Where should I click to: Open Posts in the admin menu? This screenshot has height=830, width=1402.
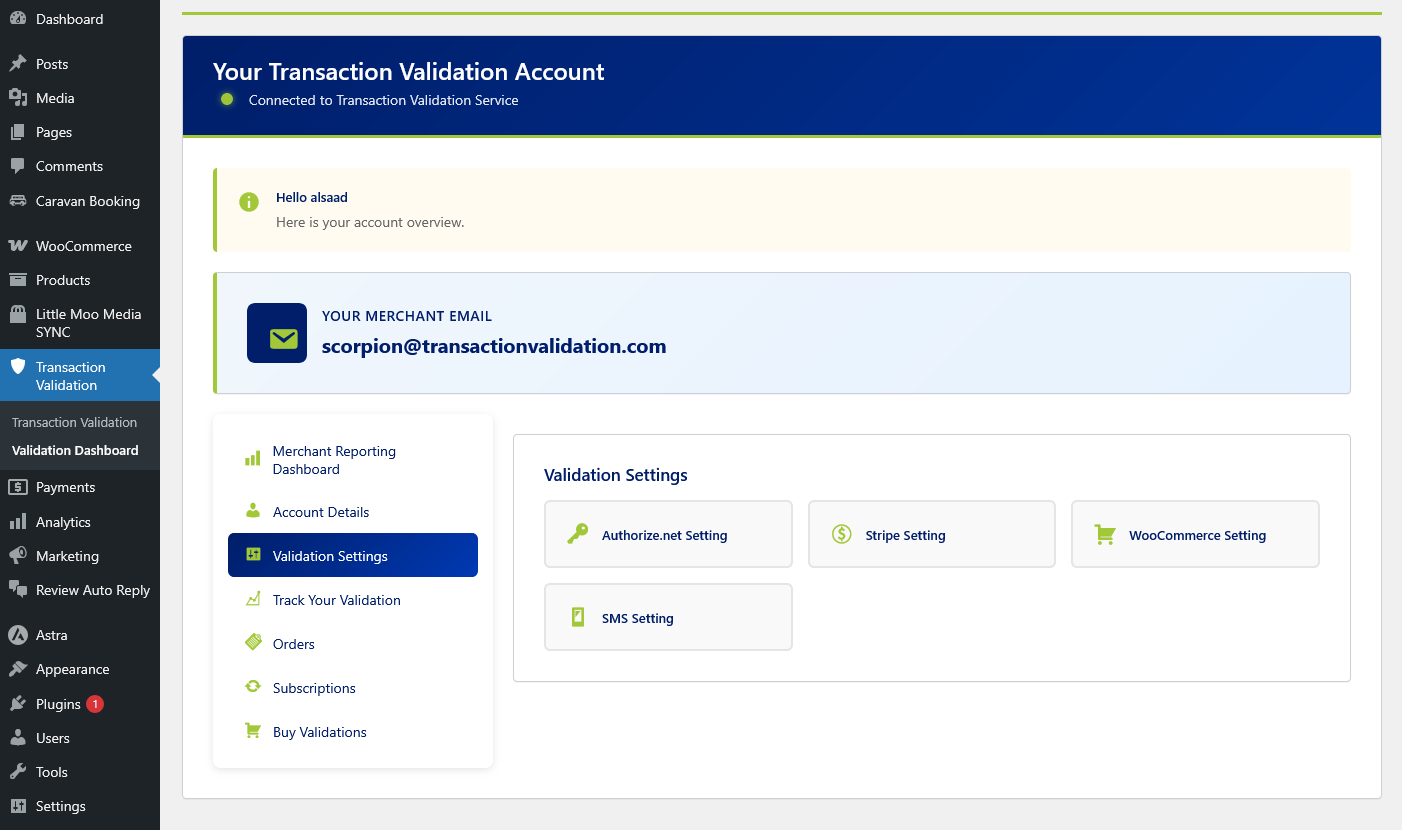(x=80, y=64)
